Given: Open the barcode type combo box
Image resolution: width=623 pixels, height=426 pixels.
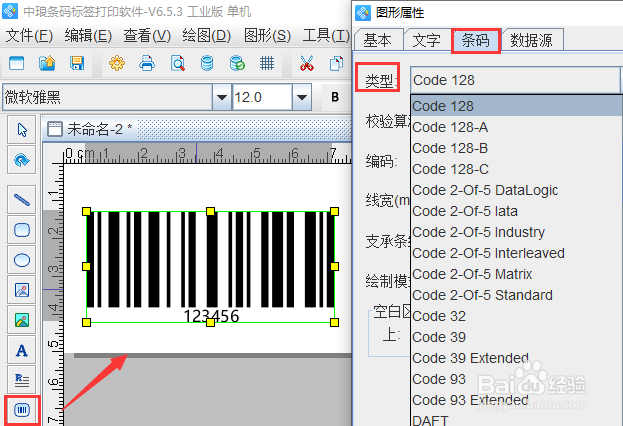Looking at the screenshot, I should [x=515, y=80].
